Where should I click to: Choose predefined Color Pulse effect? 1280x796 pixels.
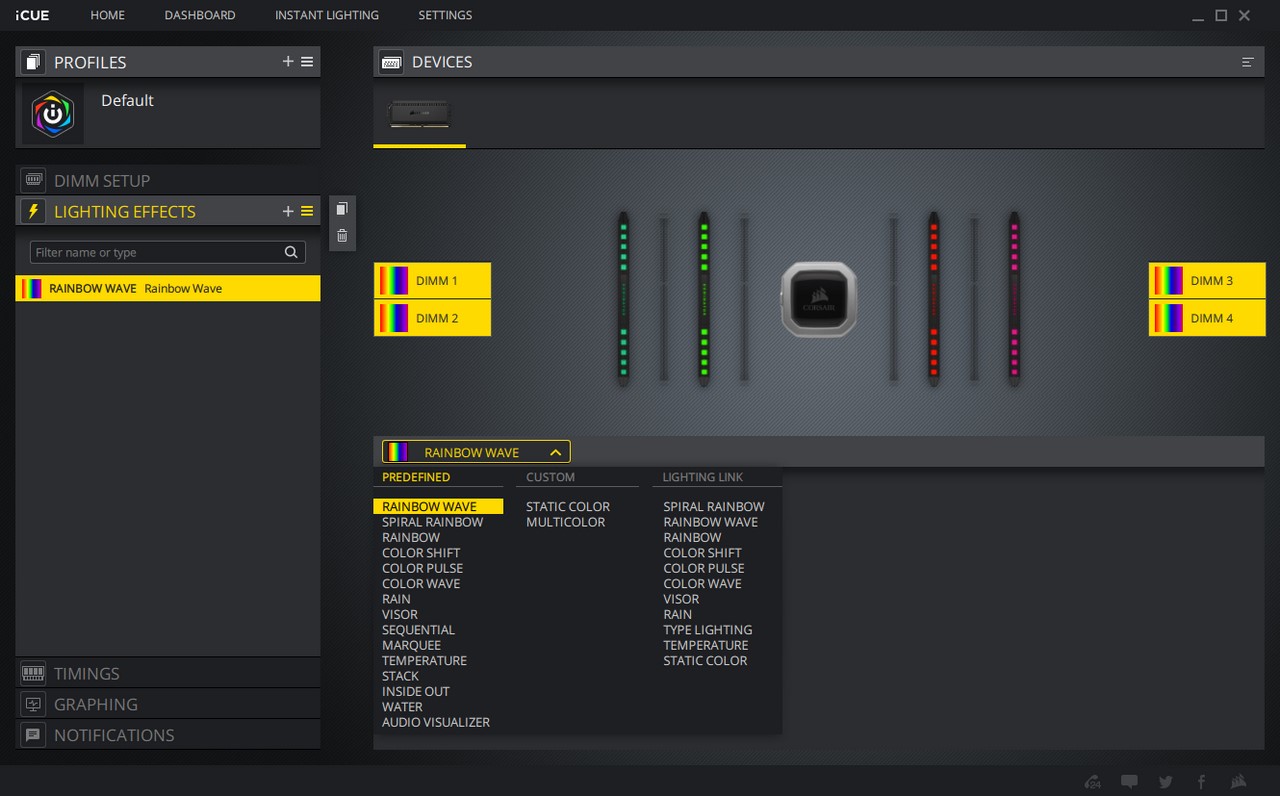(422, 568)
